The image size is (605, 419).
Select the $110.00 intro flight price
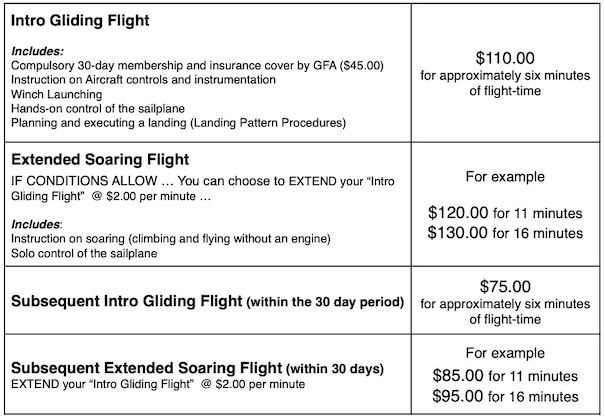(504, 59)
